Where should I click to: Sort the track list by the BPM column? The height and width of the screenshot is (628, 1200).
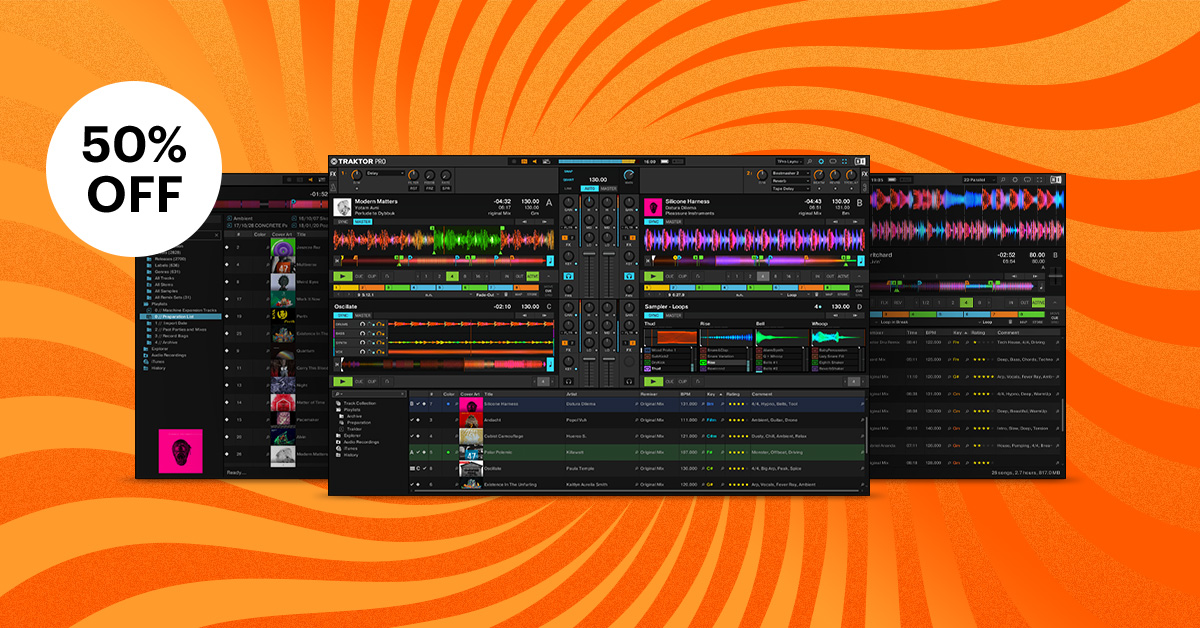point(688,394)
